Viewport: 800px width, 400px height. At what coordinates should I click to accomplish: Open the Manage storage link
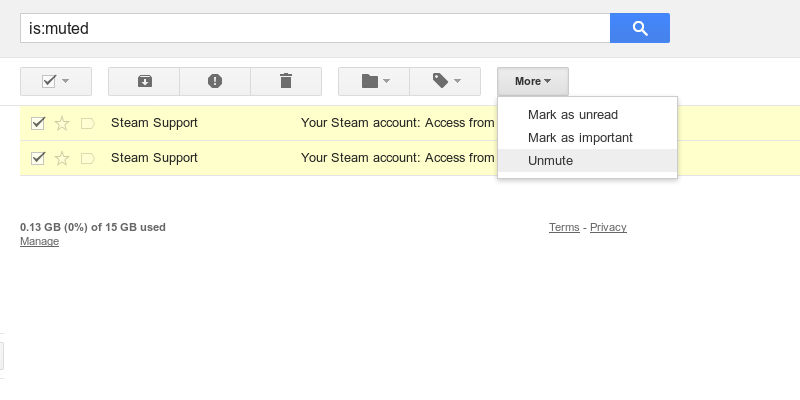[39, 241]
